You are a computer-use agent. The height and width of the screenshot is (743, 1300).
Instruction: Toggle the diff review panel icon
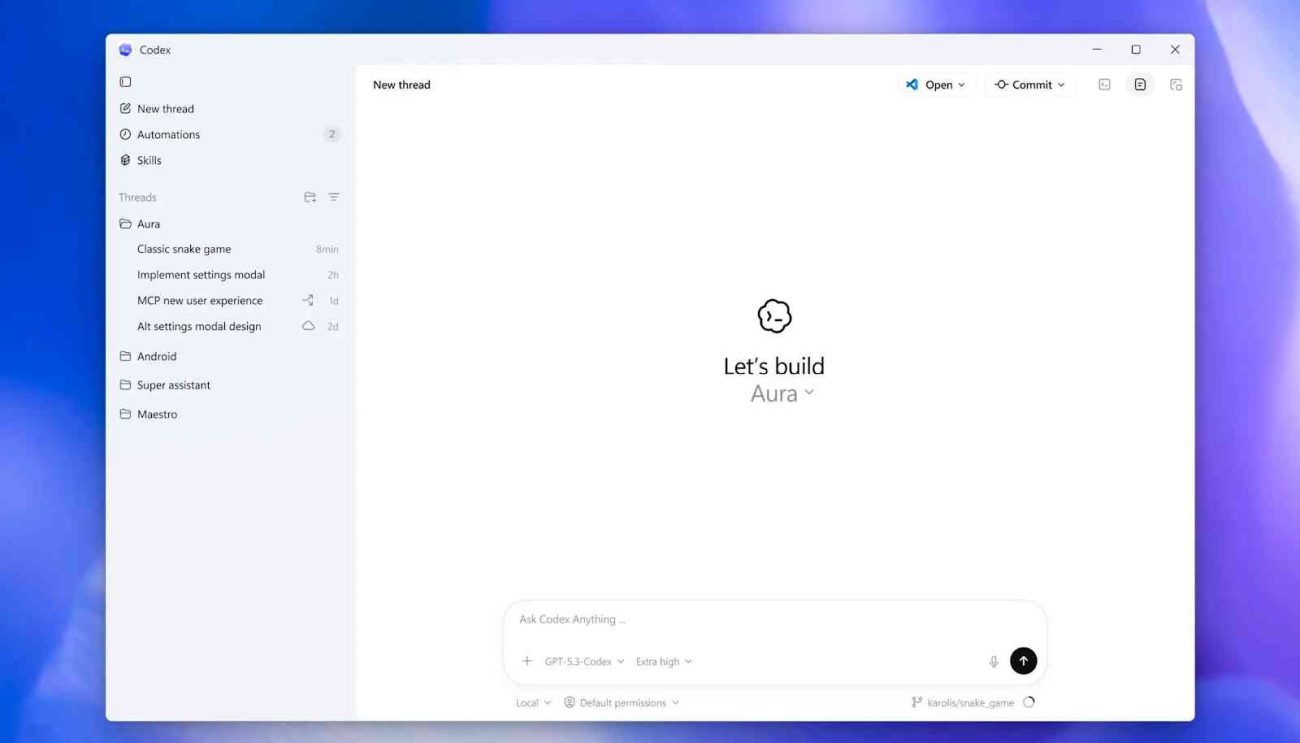click(1140, 85)
